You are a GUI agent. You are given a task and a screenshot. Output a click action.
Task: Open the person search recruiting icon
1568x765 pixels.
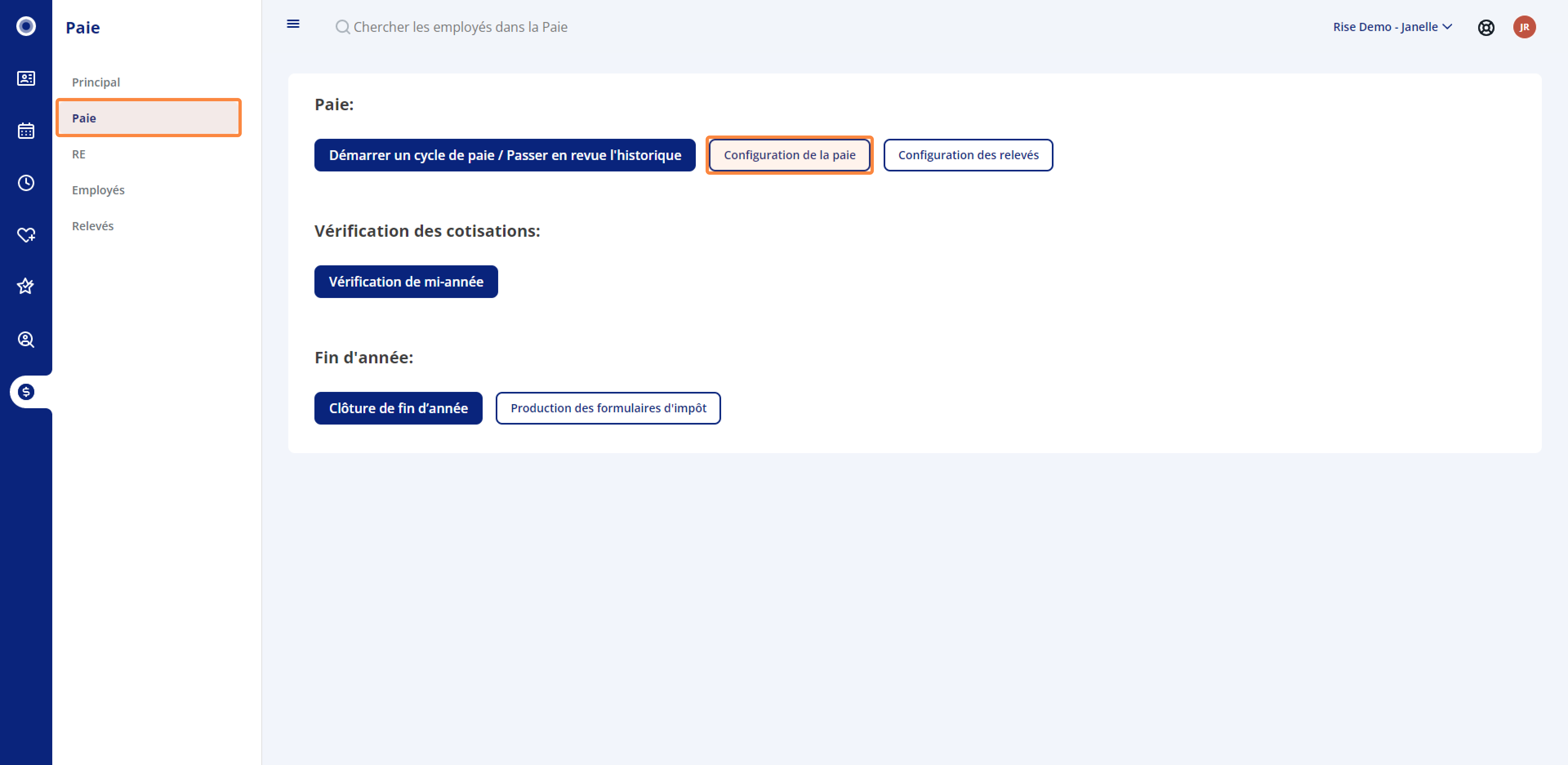[x=26, y=340]
